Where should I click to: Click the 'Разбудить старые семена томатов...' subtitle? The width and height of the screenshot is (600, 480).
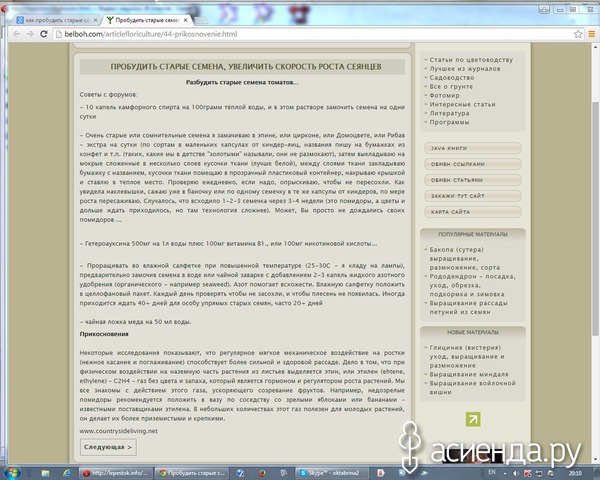pos(242,82)
